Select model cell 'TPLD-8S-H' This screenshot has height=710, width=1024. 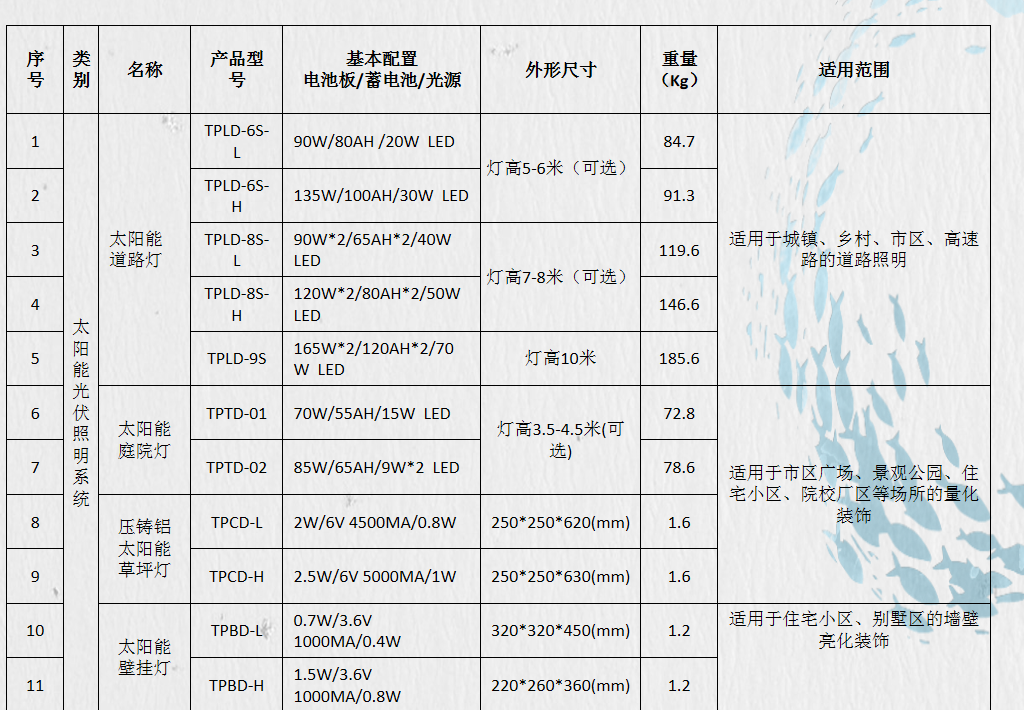(236, 304)
